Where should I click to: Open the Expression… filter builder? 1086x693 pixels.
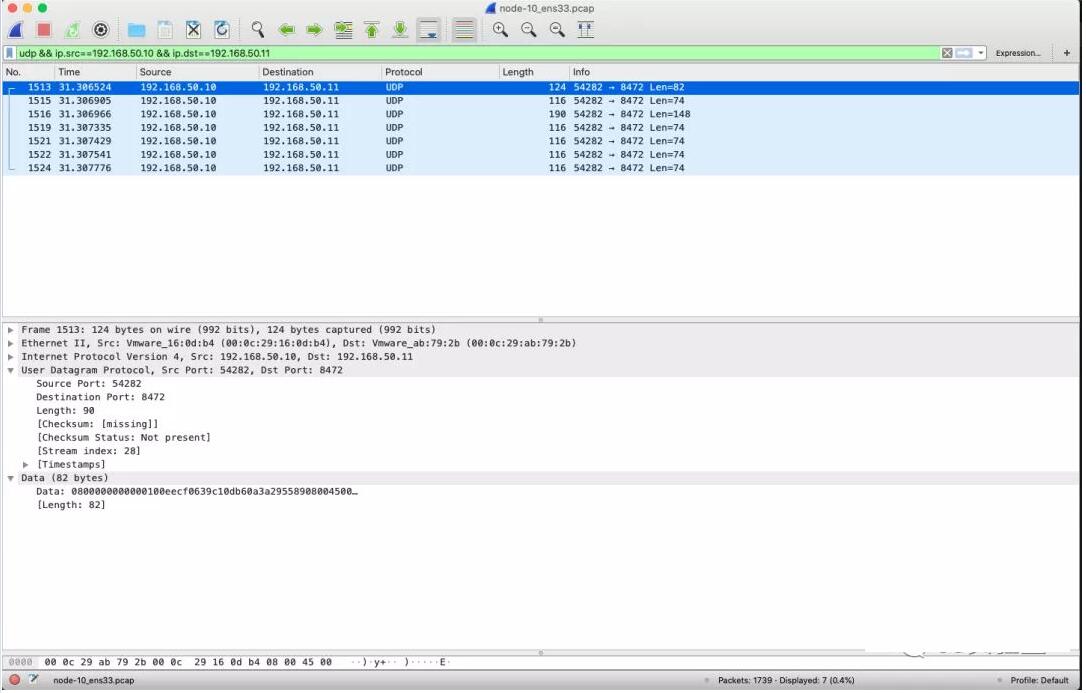click(1017, 53)
